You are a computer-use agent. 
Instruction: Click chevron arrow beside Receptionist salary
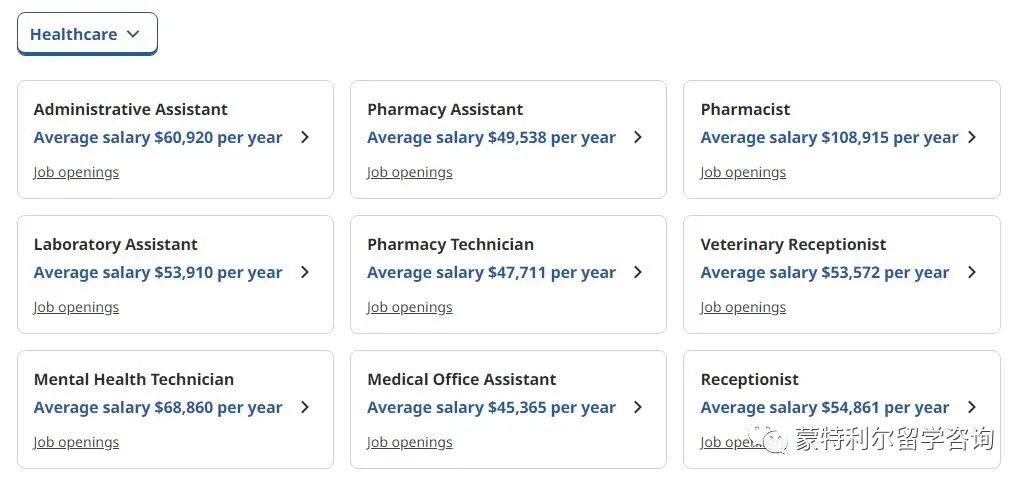click(x=972, y=407)
